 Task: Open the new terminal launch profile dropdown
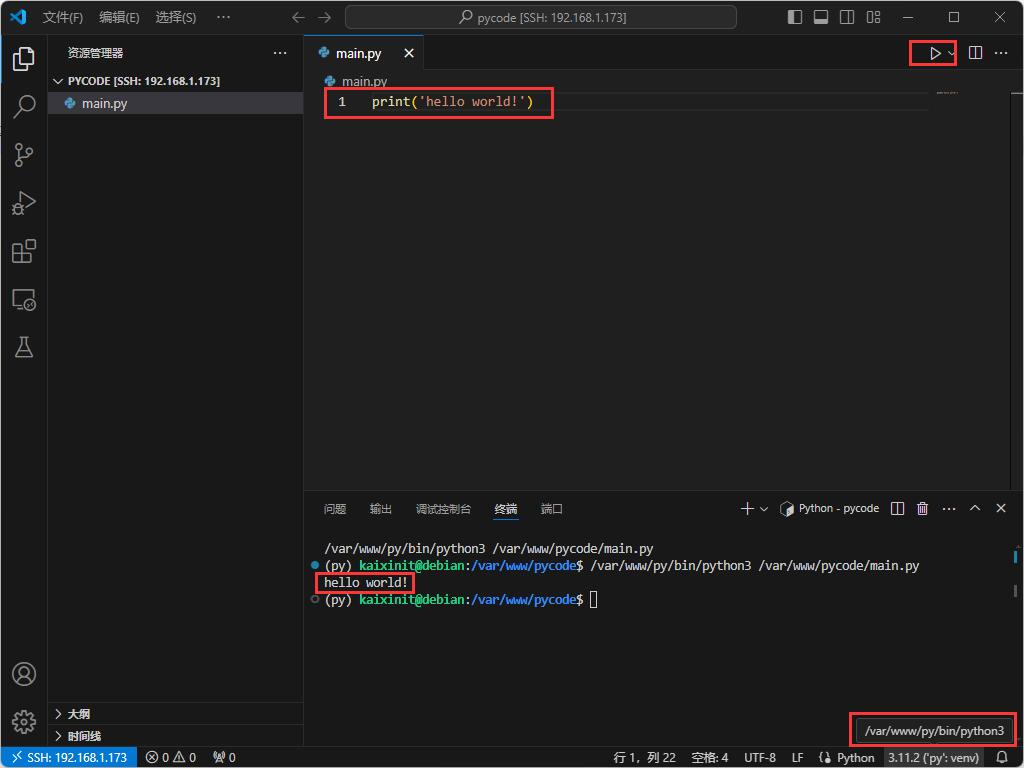pyautogui.click(x=764, y=509)
